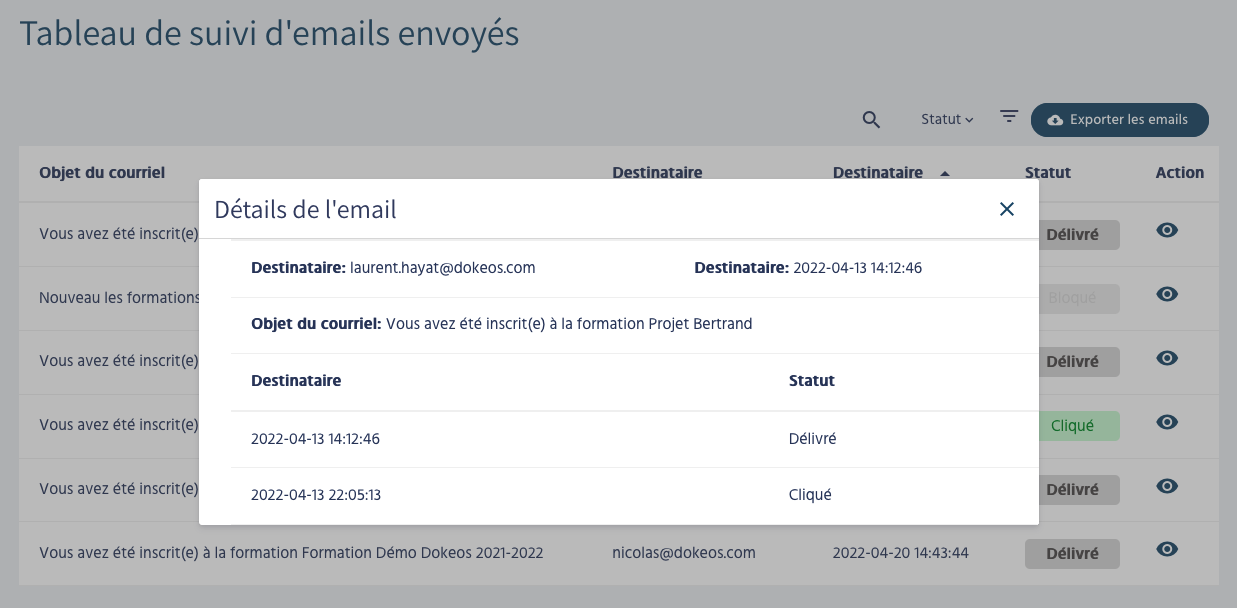Viewport: 1237px width, 608px height.
Task: Click the Statut column header in table
Action: pos(1047,173)
